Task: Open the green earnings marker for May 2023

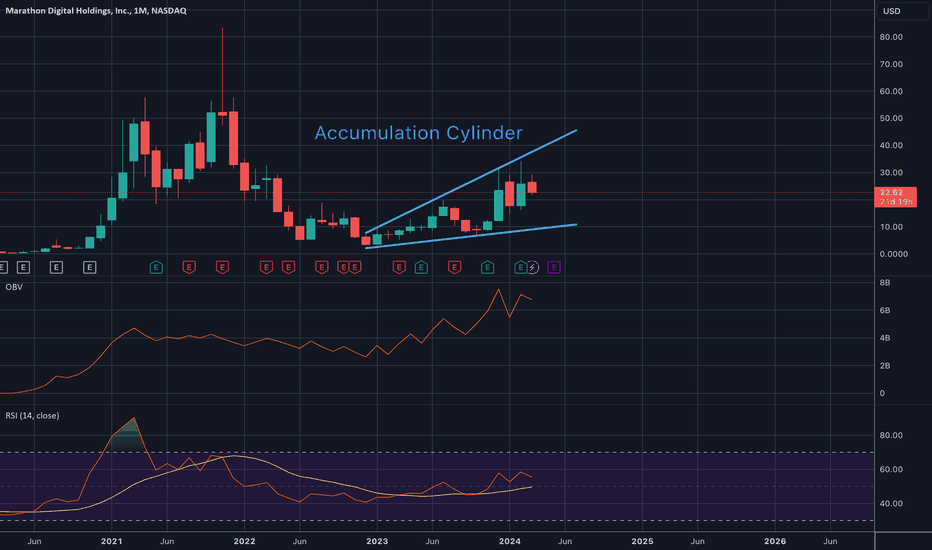Action: pyautogui.click(x=421, y=268)
